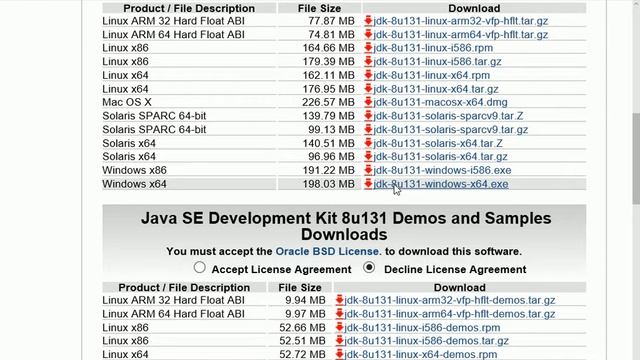
Task: Click download arrow icon for jdk-8u131-windows-x64.exe
Action: pyautogui.click(x=368, y=184)
